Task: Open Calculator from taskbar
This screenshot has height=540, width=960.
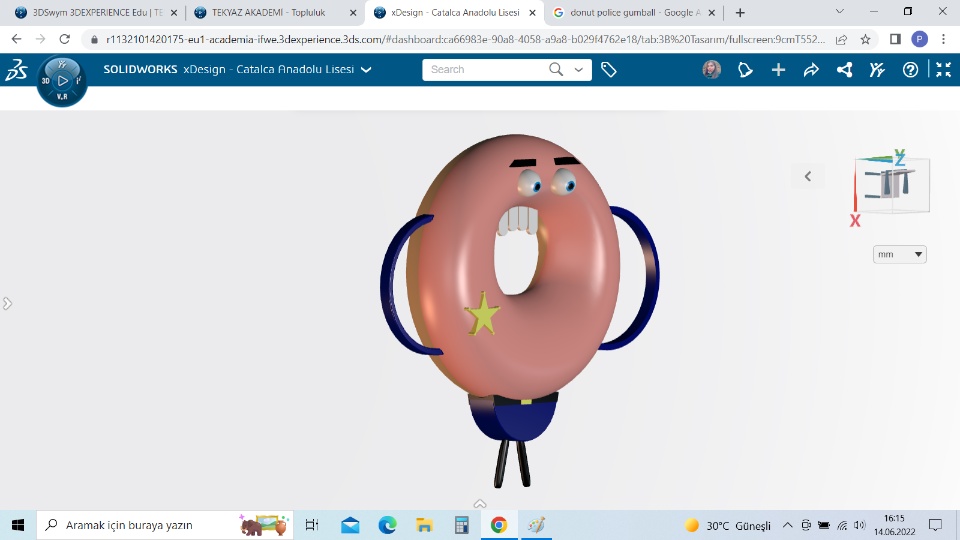Action: click(462, 525)
